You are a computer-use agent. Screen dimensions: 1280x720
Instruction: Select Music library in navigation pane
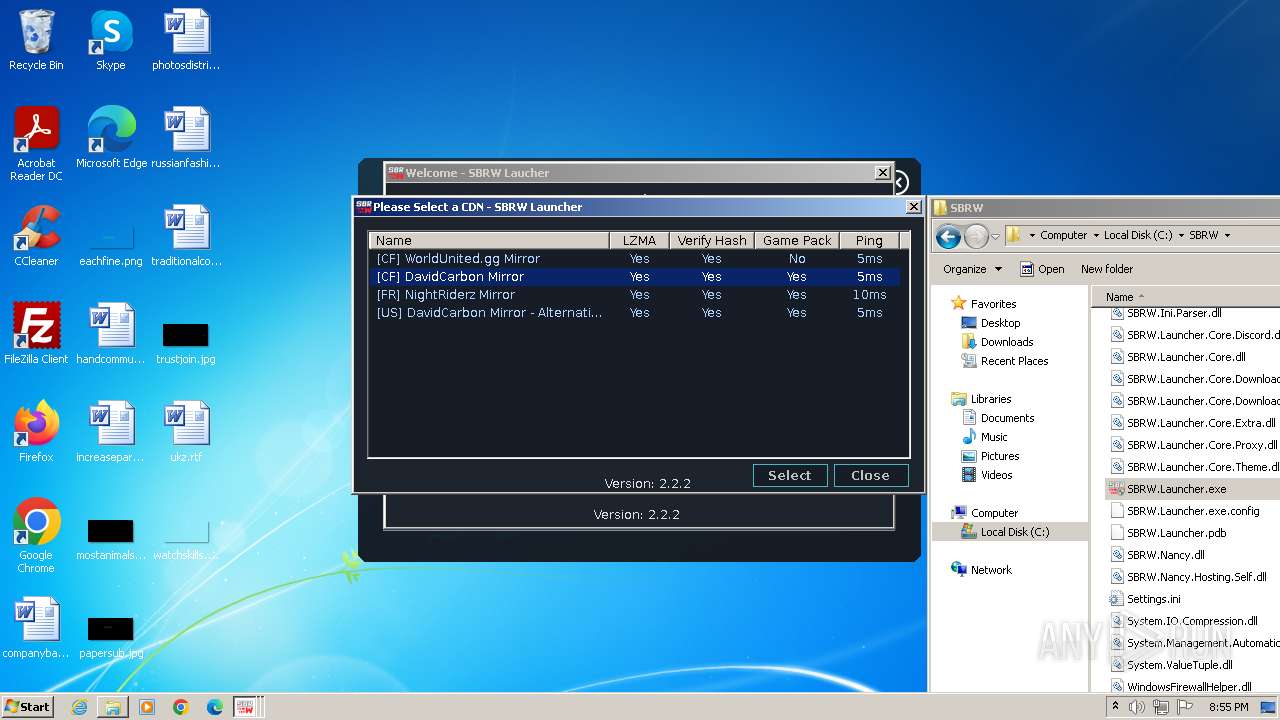pyautogui.click(x=994, y=437)
